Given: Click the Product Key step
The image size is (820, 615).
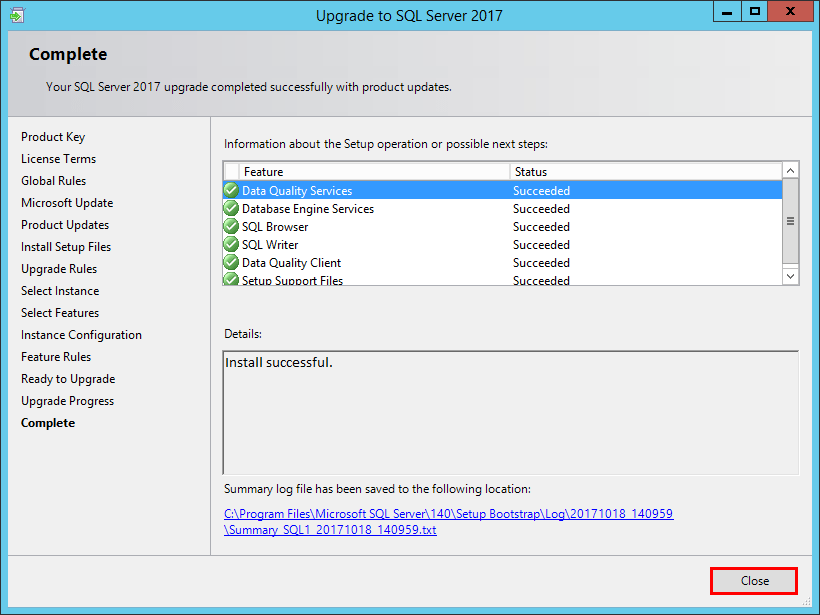Looking at the screenshot, I should (53, 137).
